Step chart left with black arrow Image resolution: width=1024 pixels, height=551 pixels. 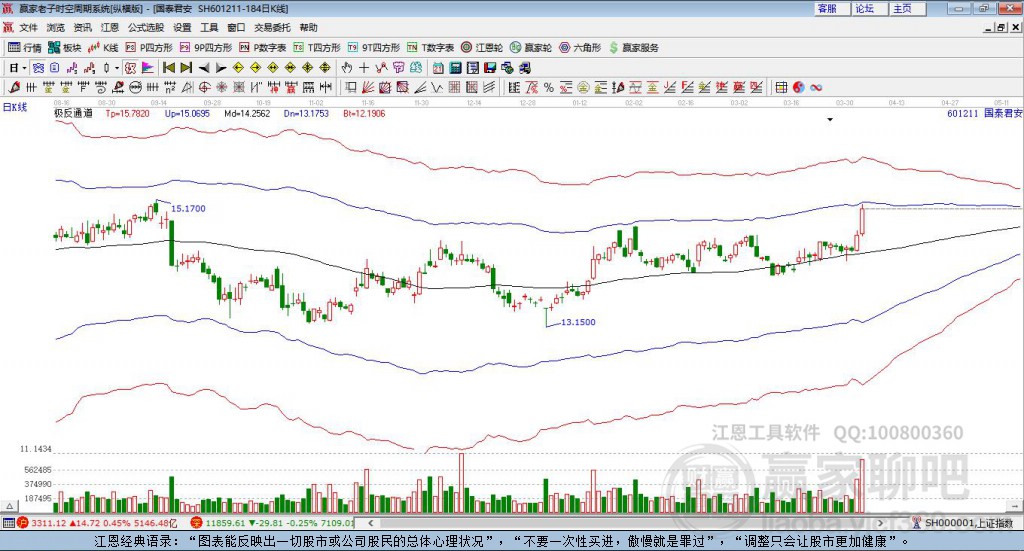(204, 68)
